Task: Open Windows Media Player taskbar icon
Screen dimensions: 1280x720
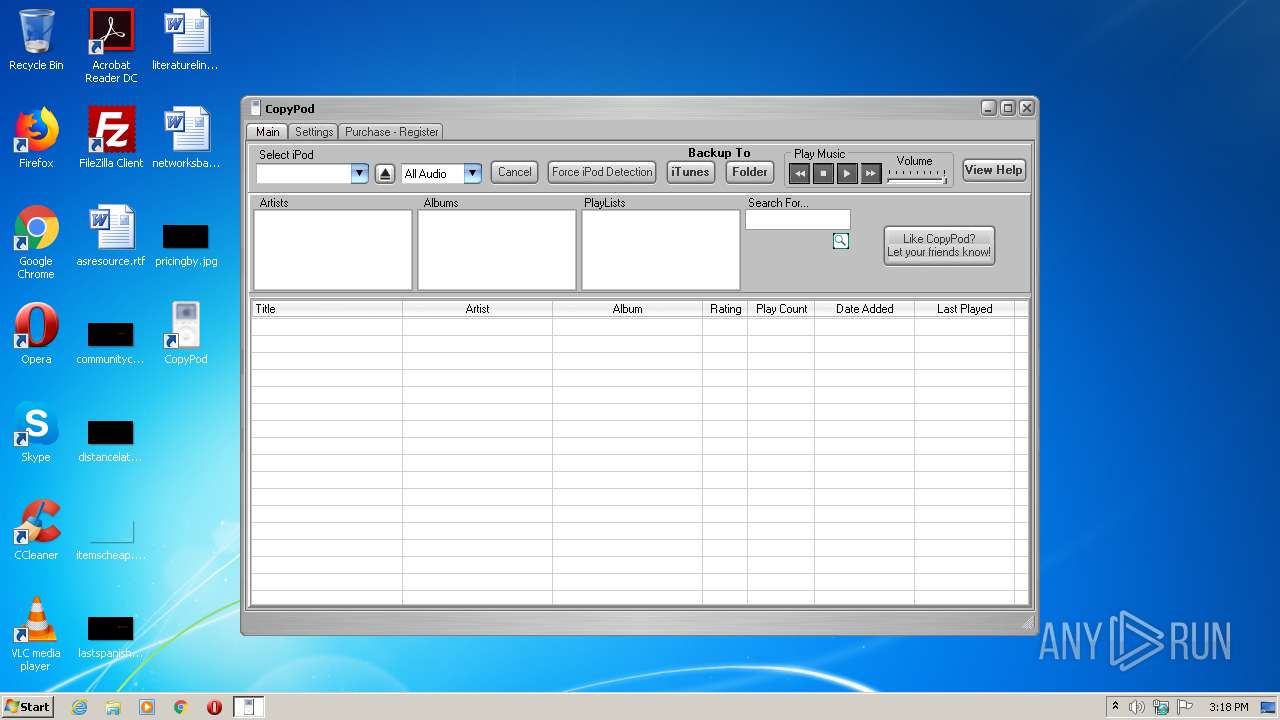Action: point(147,707)
